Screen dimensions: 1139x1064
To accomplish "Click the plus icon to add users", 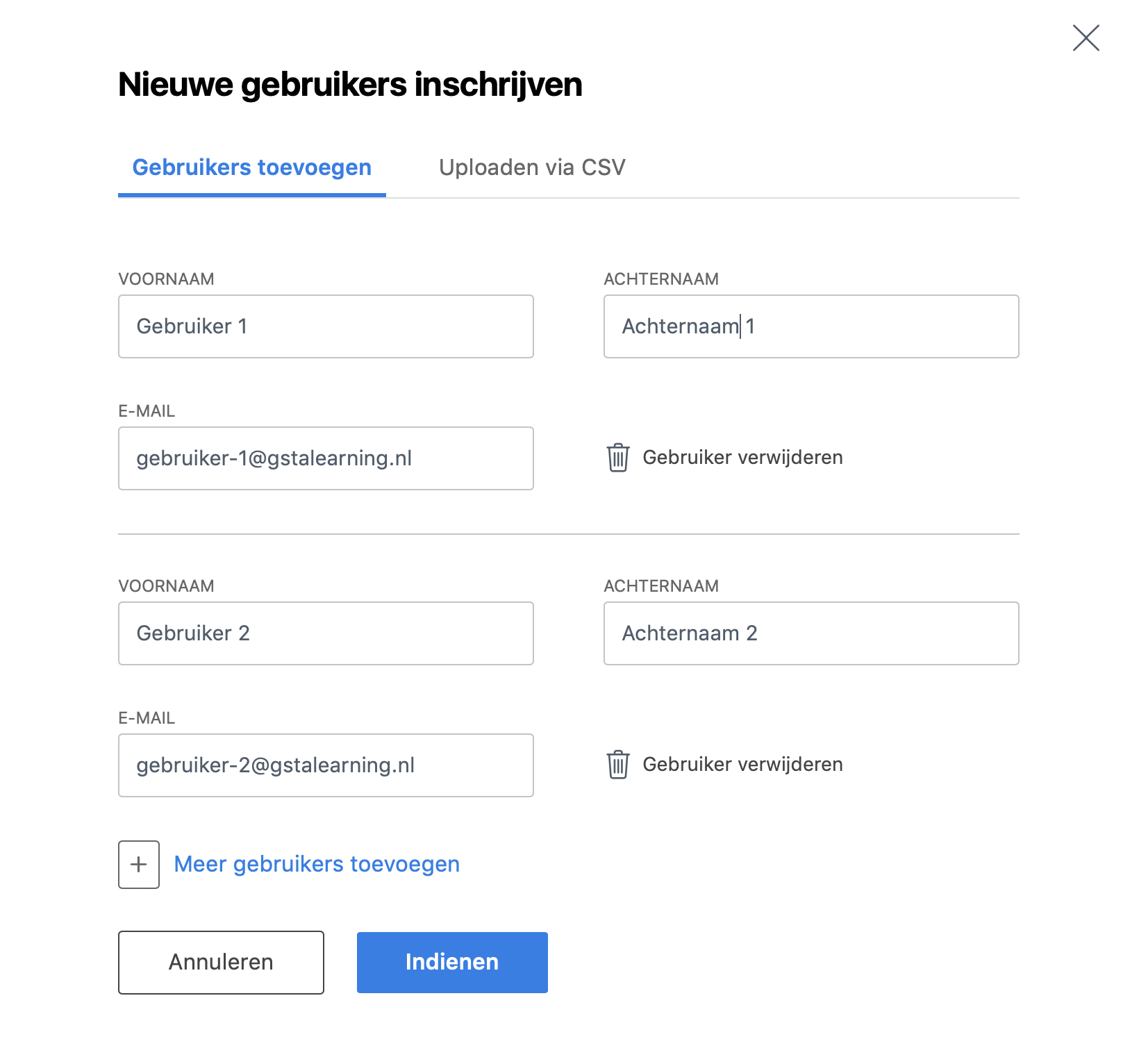I will click(139, 865).
